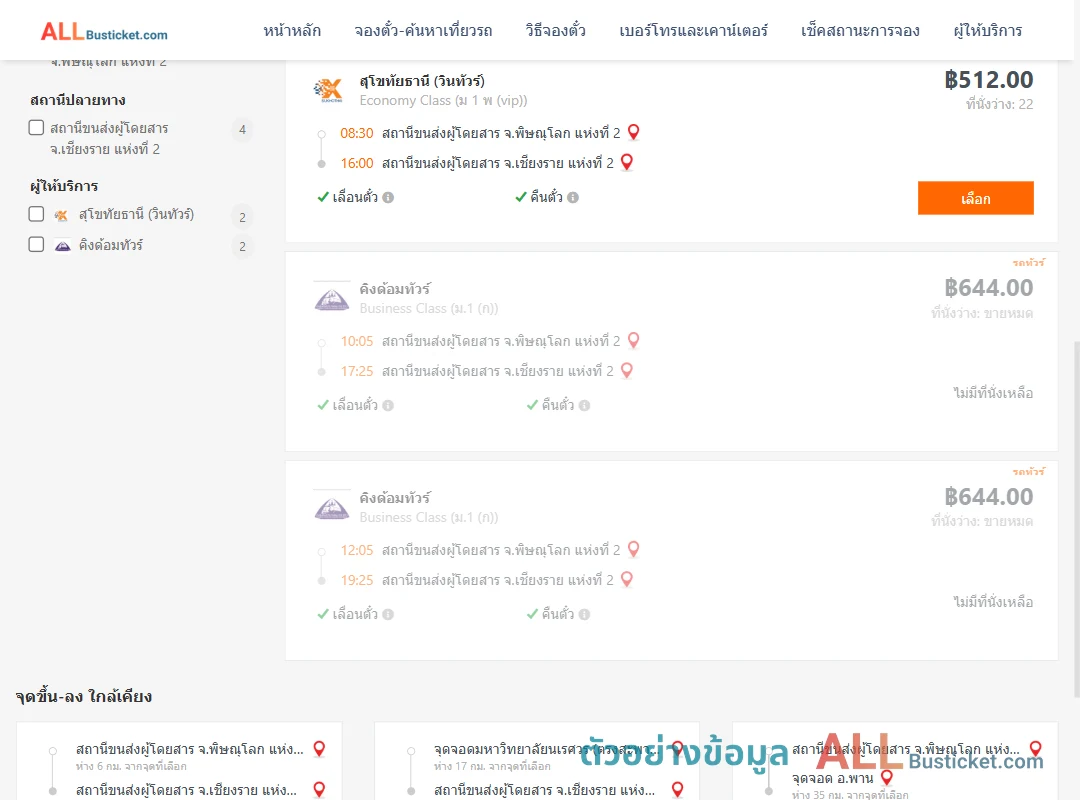This screenshot has width=1080, height=800.
Task: Click map pin for 12:05 พิษณุโลก departure
Action: (x=634, y=548)
